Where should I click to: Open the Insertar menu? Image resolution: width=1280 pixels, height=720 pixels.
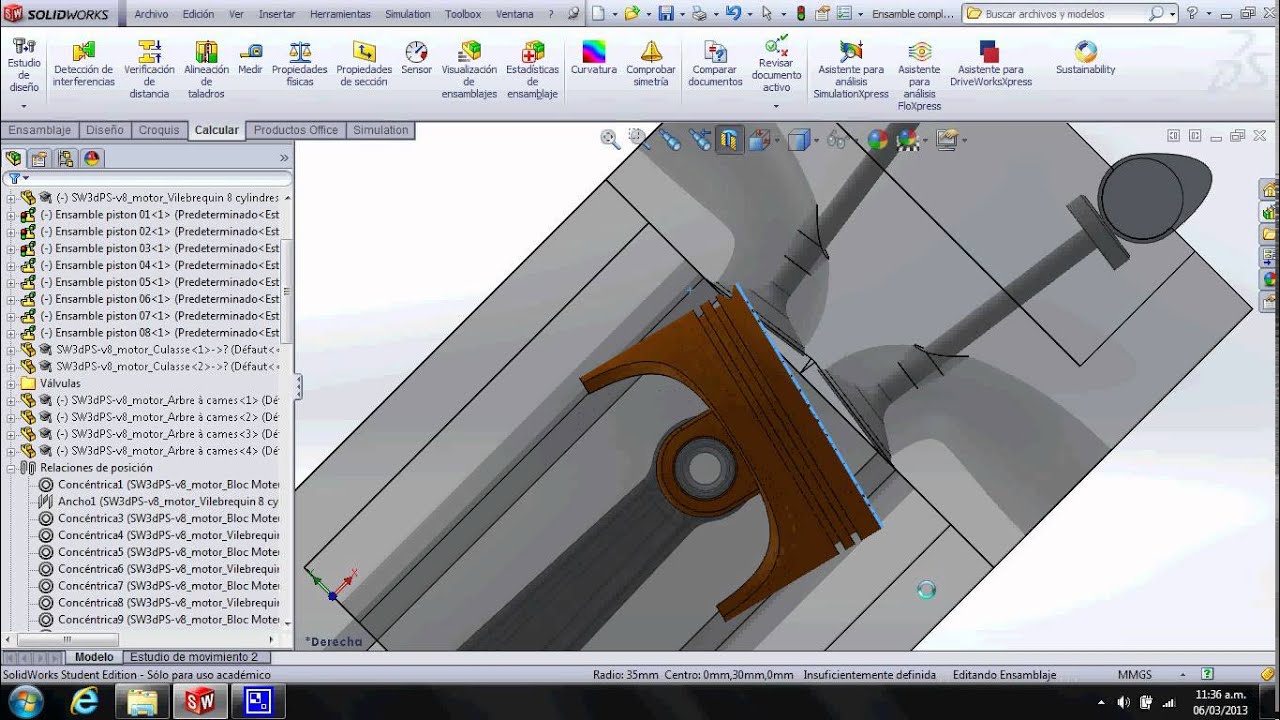click(x=277, y=14)
